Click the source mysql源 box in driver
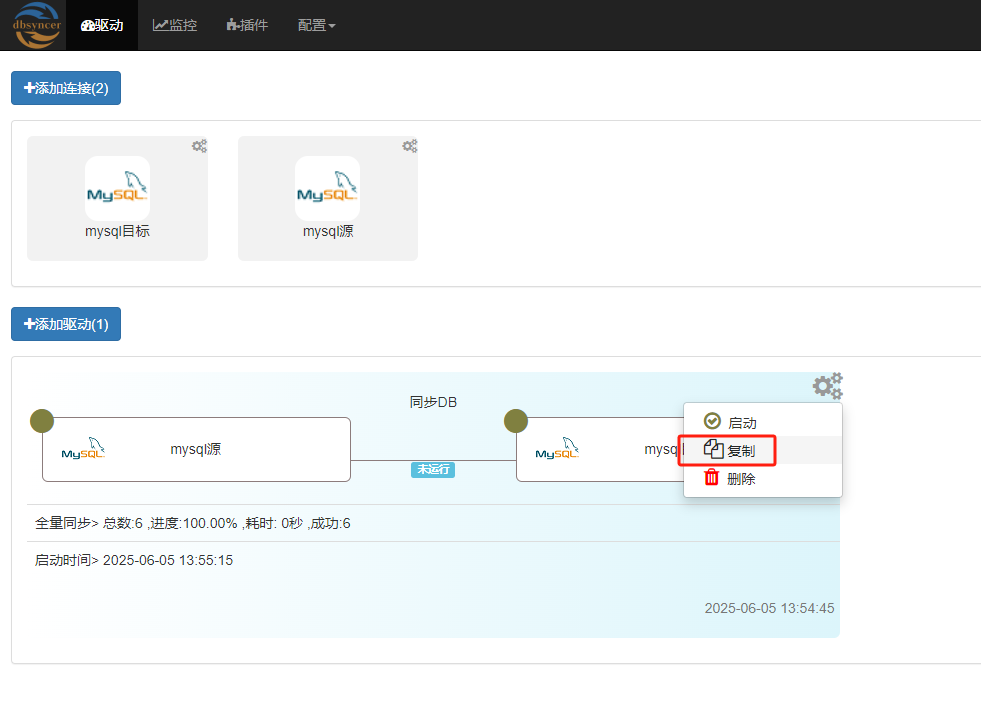981x708 pixels. point(196,450)
